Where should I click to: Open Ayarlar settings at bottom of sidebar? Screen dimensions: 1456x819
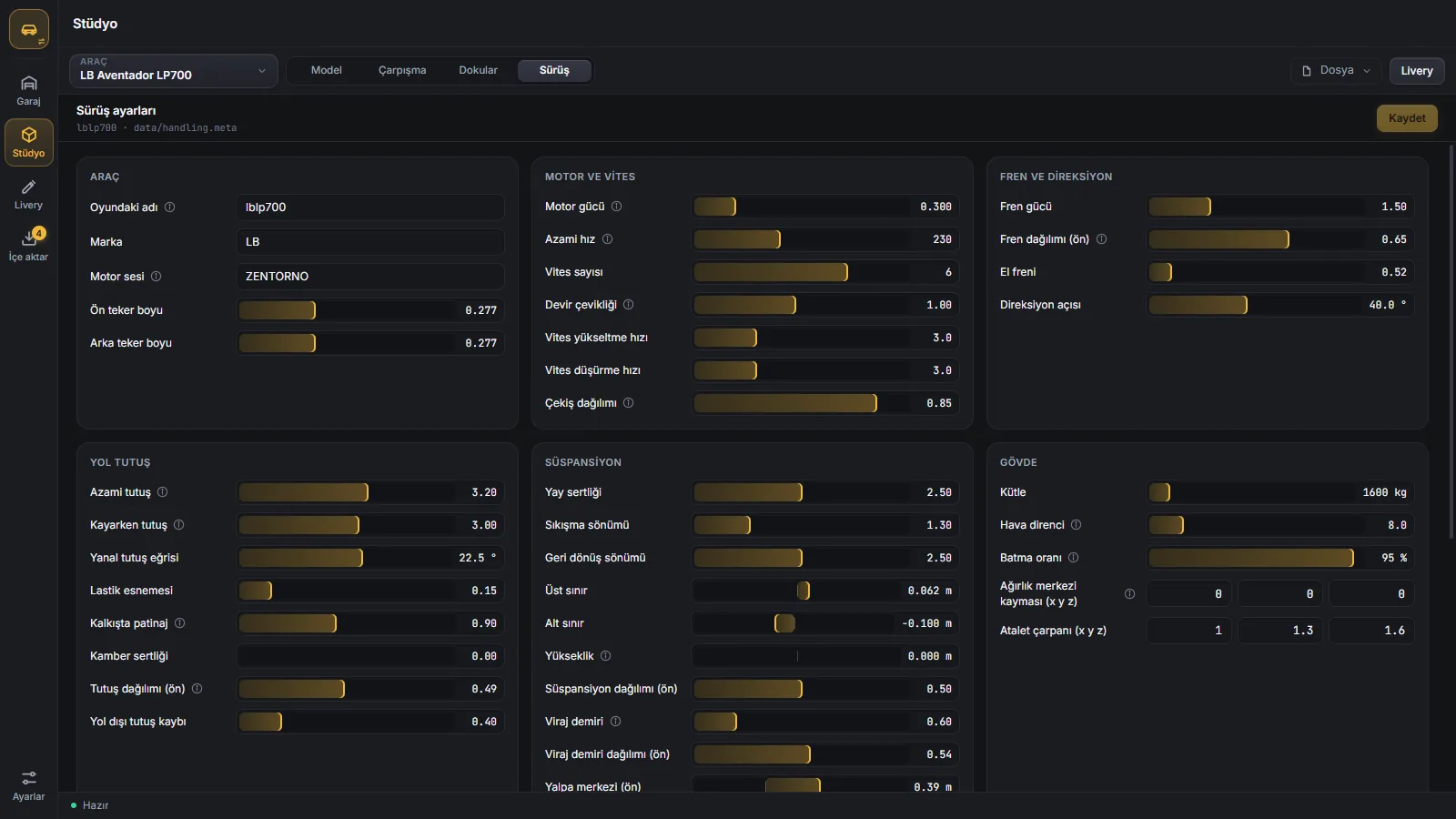point(28,786)
